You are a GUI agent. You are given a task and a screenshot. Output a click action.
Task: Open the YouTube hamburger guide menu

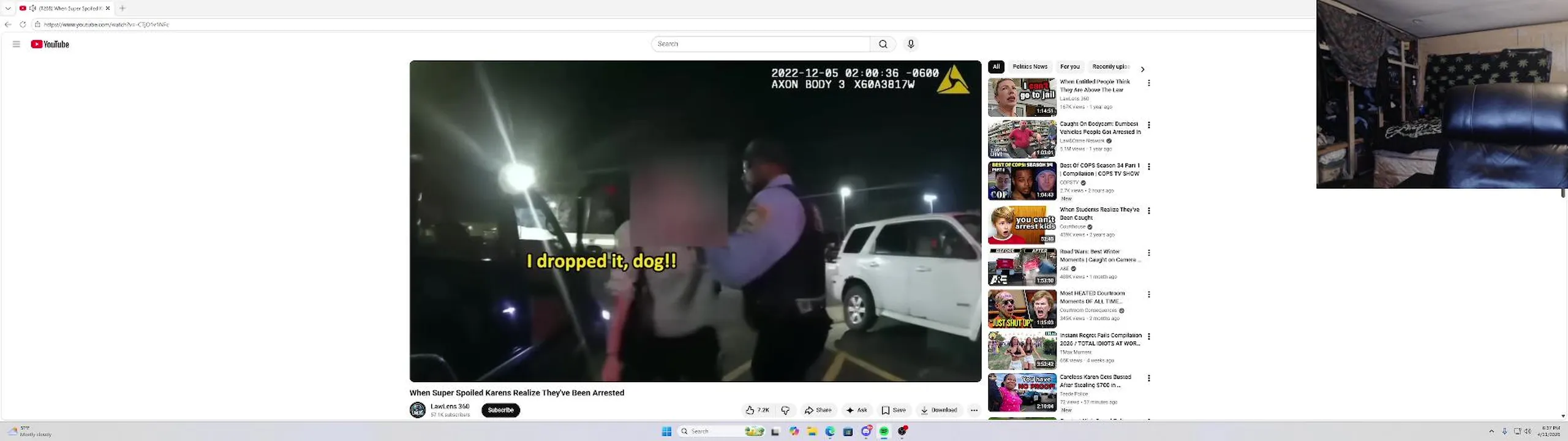click(17, 44)
